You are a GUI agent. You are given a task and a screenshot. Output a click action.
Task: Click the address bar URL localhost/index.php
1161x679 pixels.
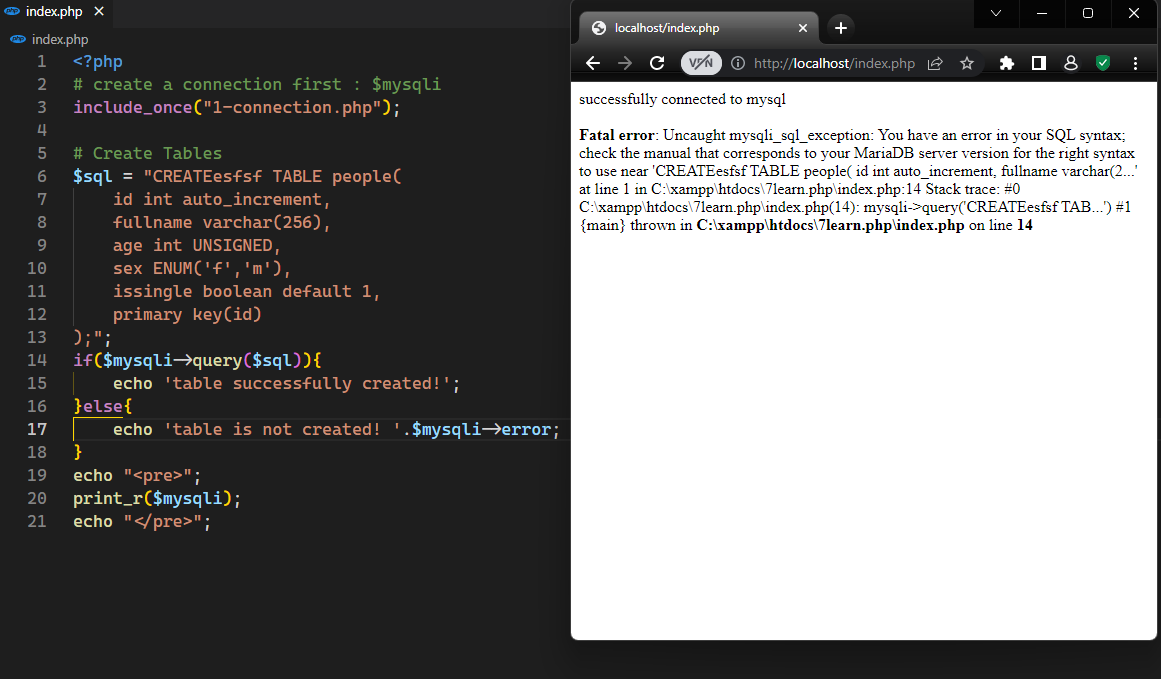click(x=834, y=63)
